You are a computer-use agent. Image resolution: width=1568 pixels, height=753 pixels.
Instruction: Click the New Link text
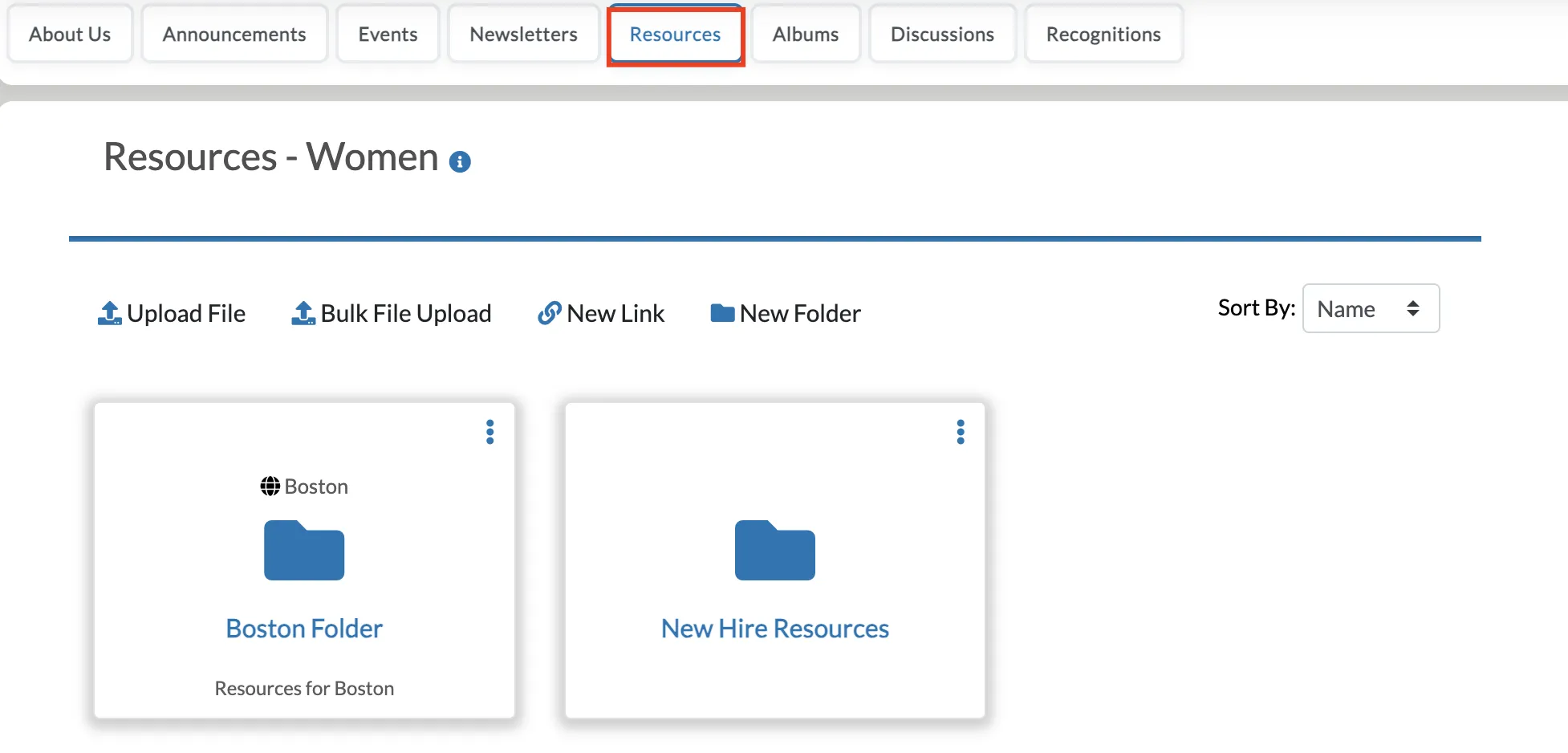pyautogui.click(x=615, y=314)
